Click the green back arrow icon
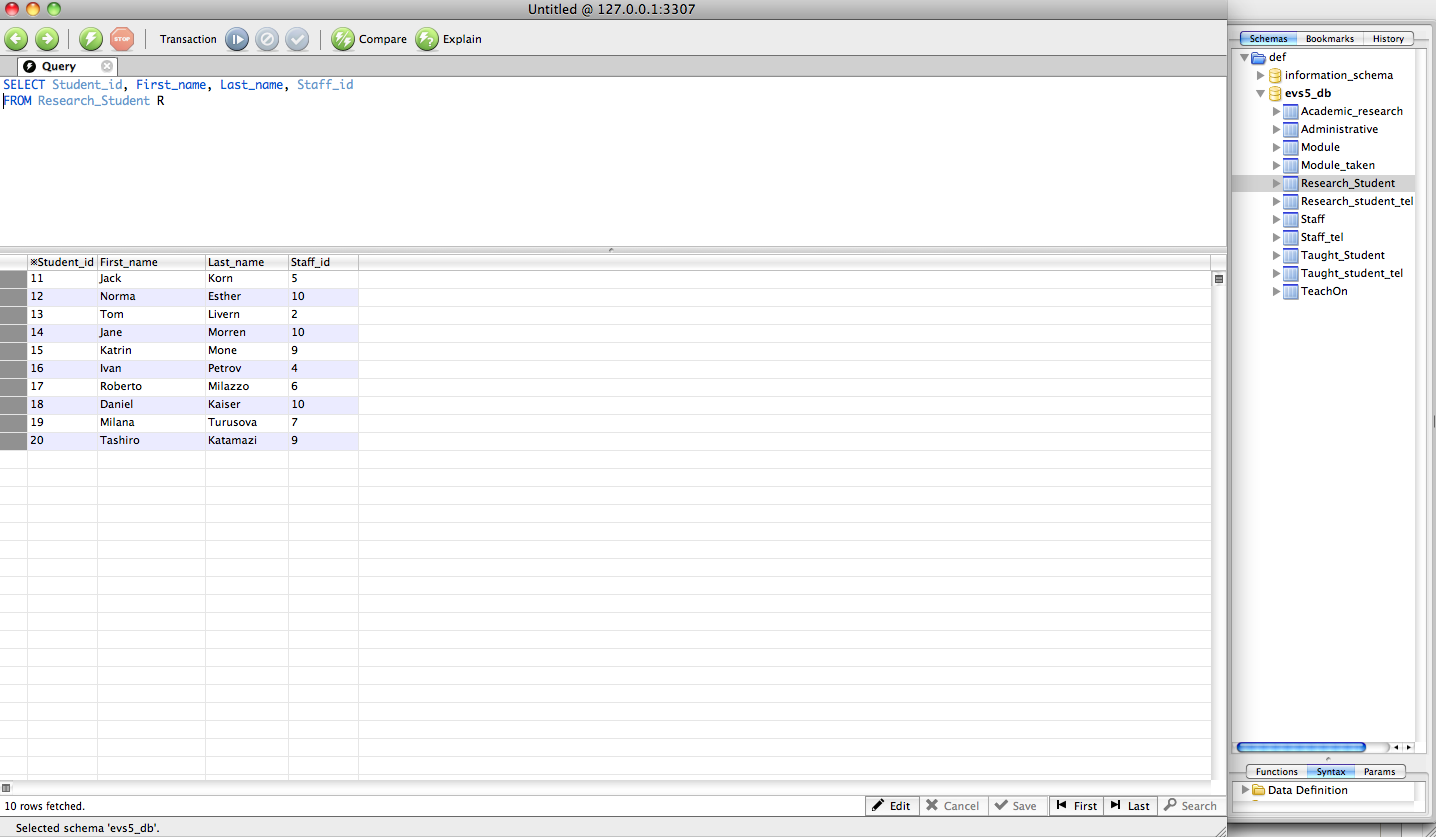The width and height of the screenshot is (1436, 837). point(16,39)
